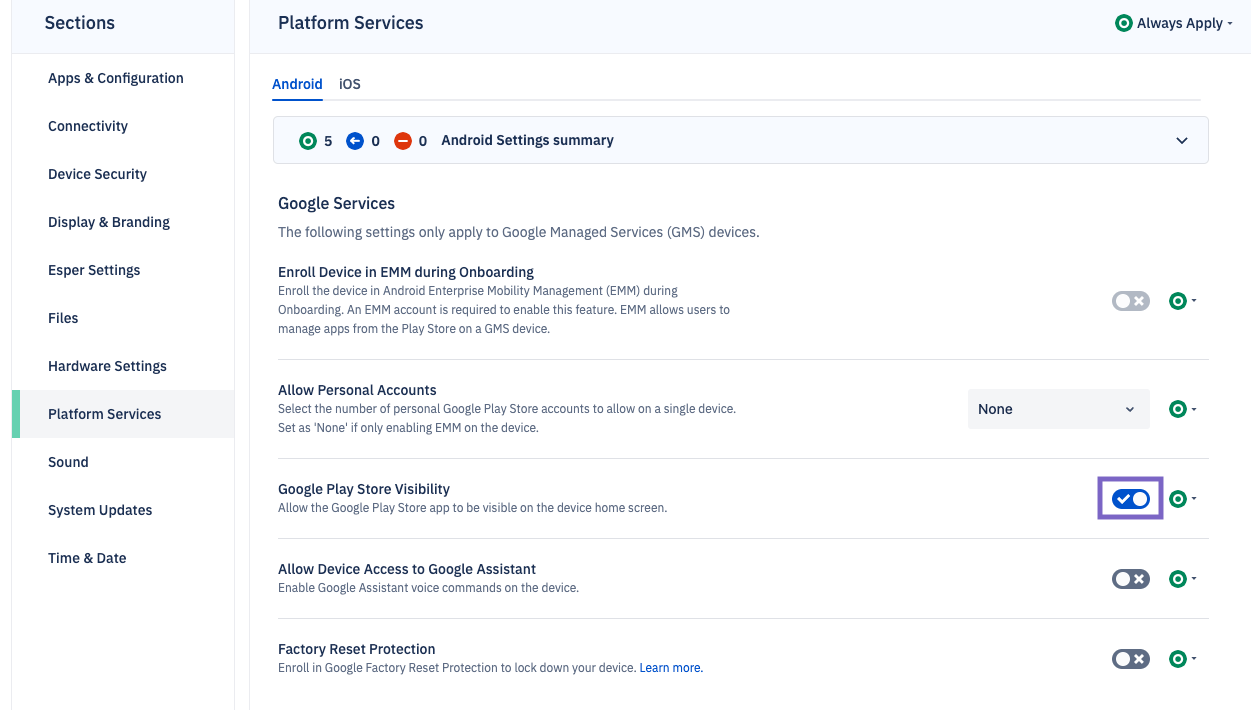This screenshot has height=710, width=1251.
Task: Enable Allow Device Access to Google Assistant
Action: 1130,578
